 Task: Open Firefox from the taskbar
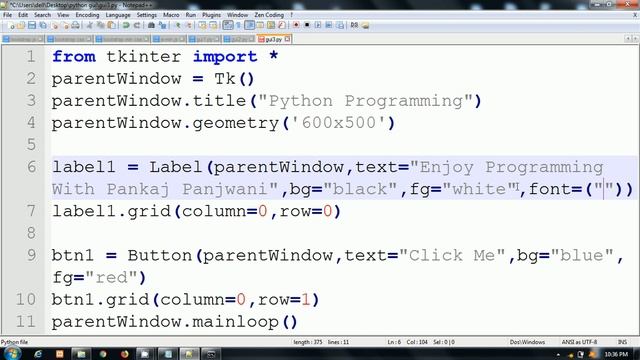(x=124, y=354)
